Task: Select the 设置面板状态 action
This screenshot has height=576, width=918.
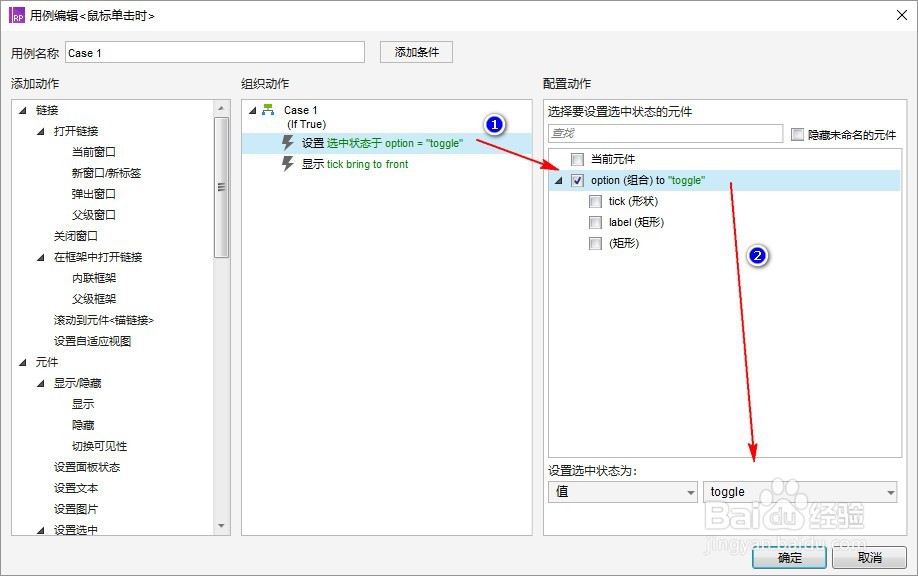Action: click(87, 467)
